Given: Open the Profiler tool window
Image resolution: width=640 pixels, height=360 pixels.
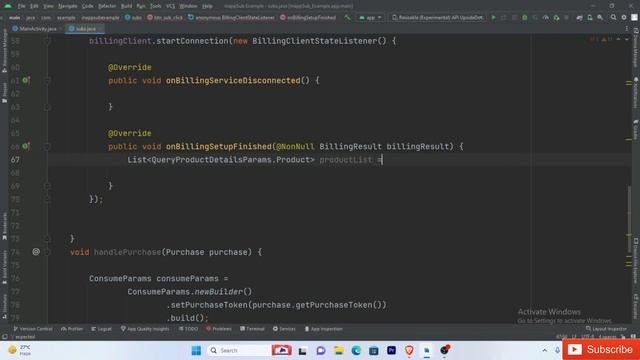Looking at the screenshot, I should click(x=72, y=329).
